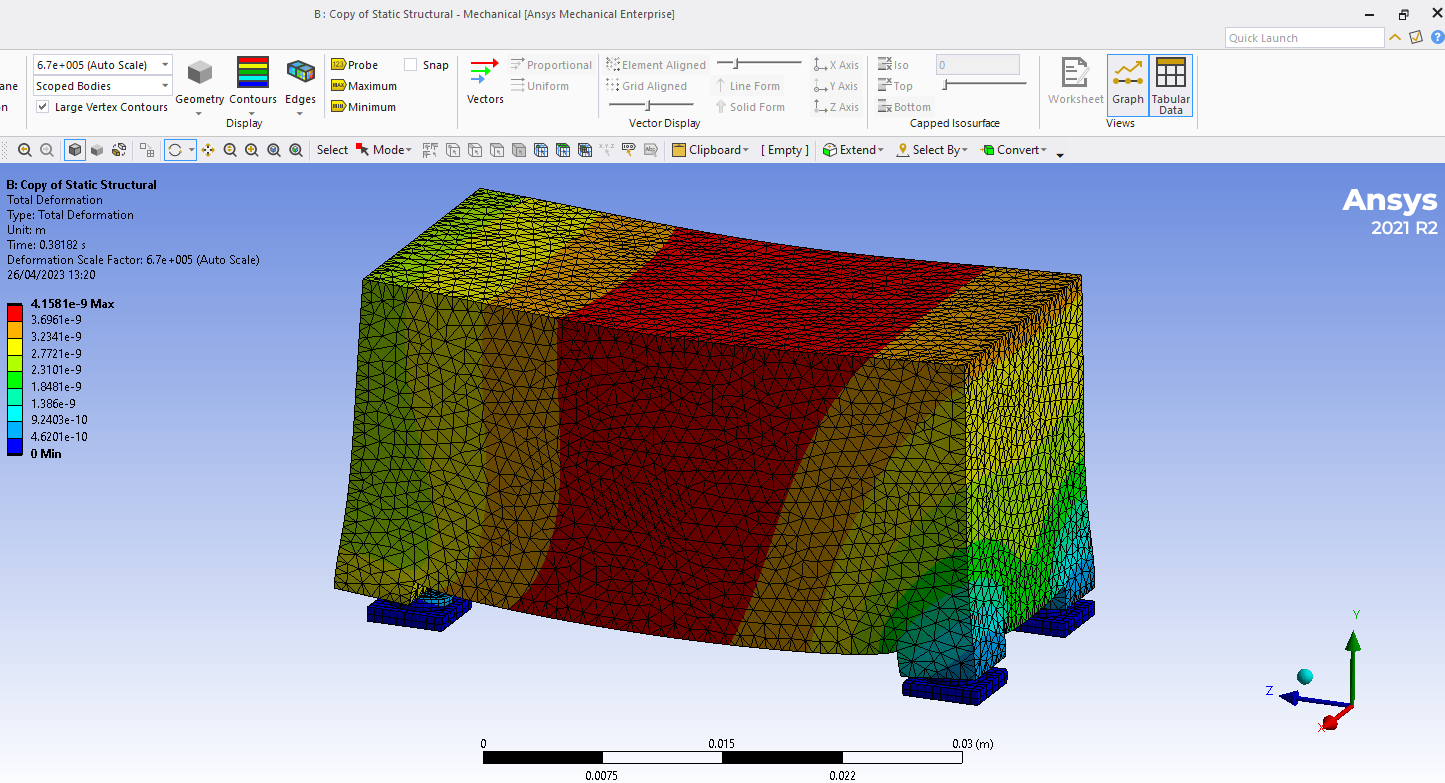The width and height of the screenshot is (1445, 783).
Task: Click the blue help question mark icon
Action: (x=1437, y=37)
